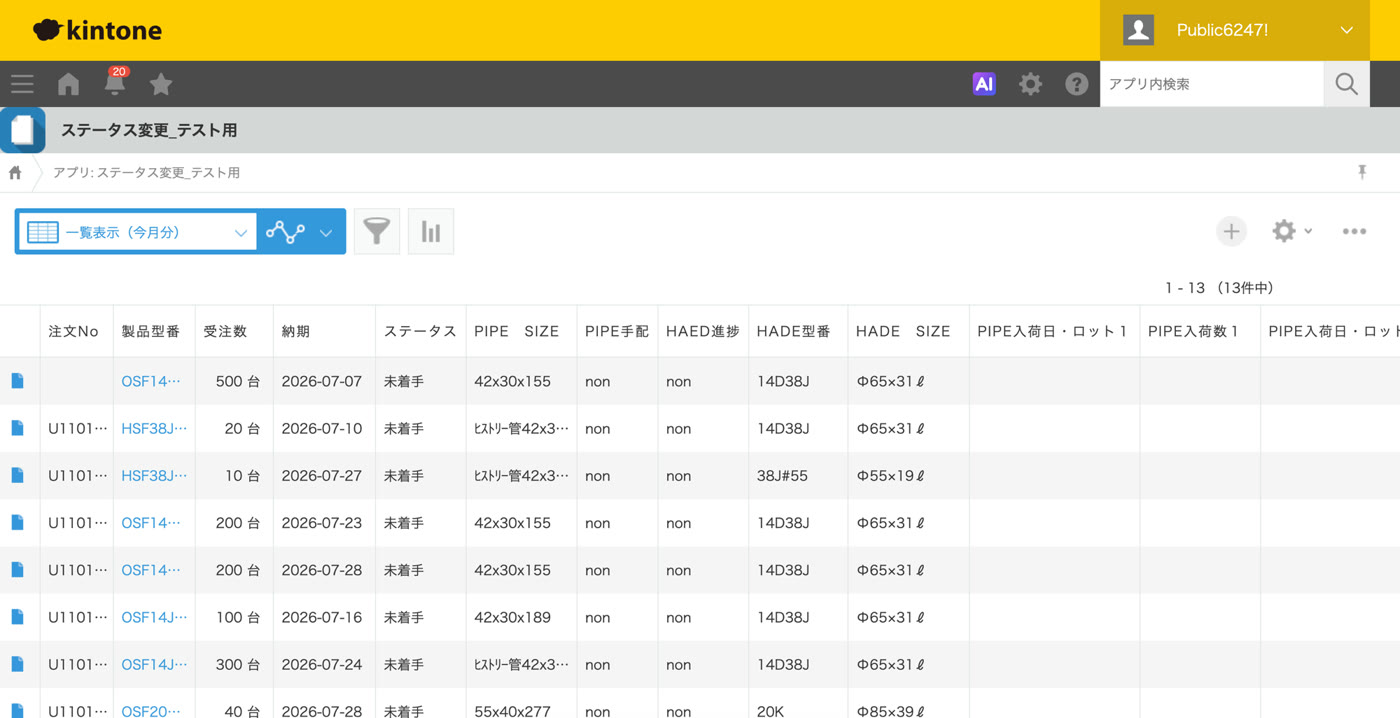Open the favorites star icon

coord(161,84)
